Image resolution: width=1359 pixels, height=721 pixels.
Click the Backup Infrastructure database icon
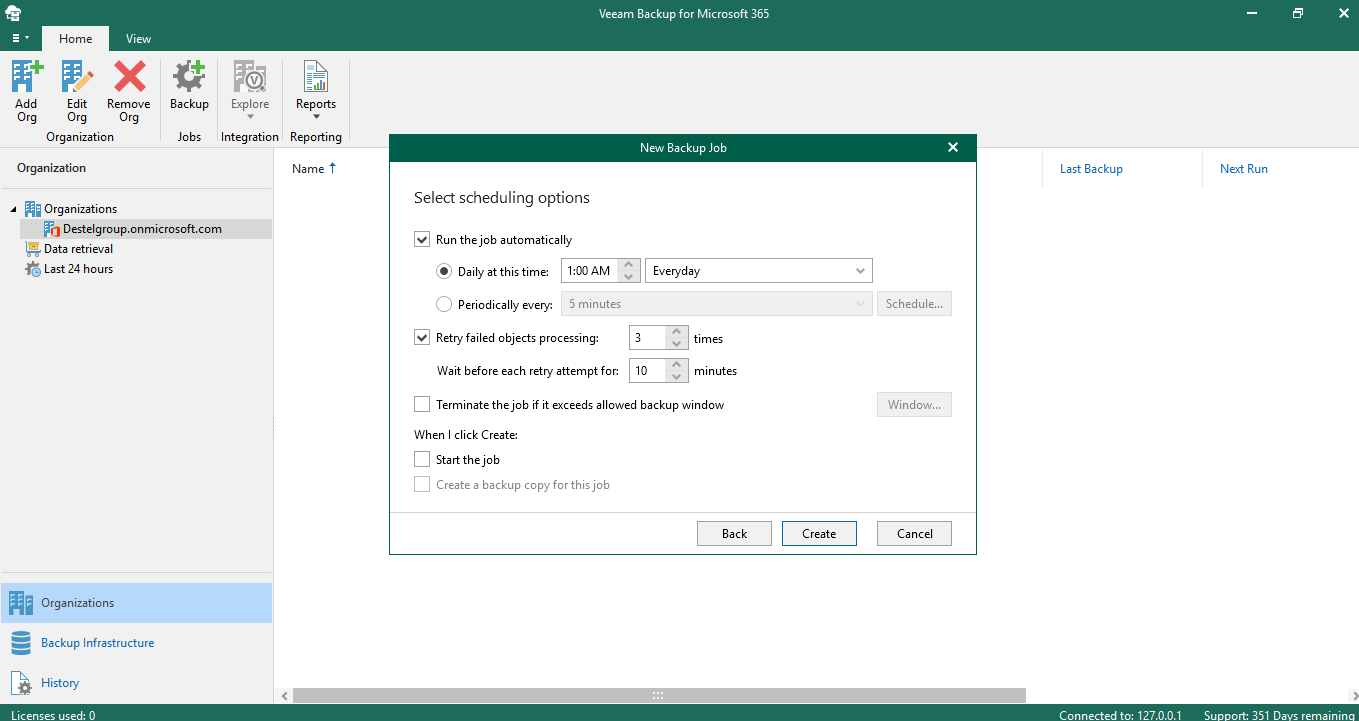pos(20,643)
